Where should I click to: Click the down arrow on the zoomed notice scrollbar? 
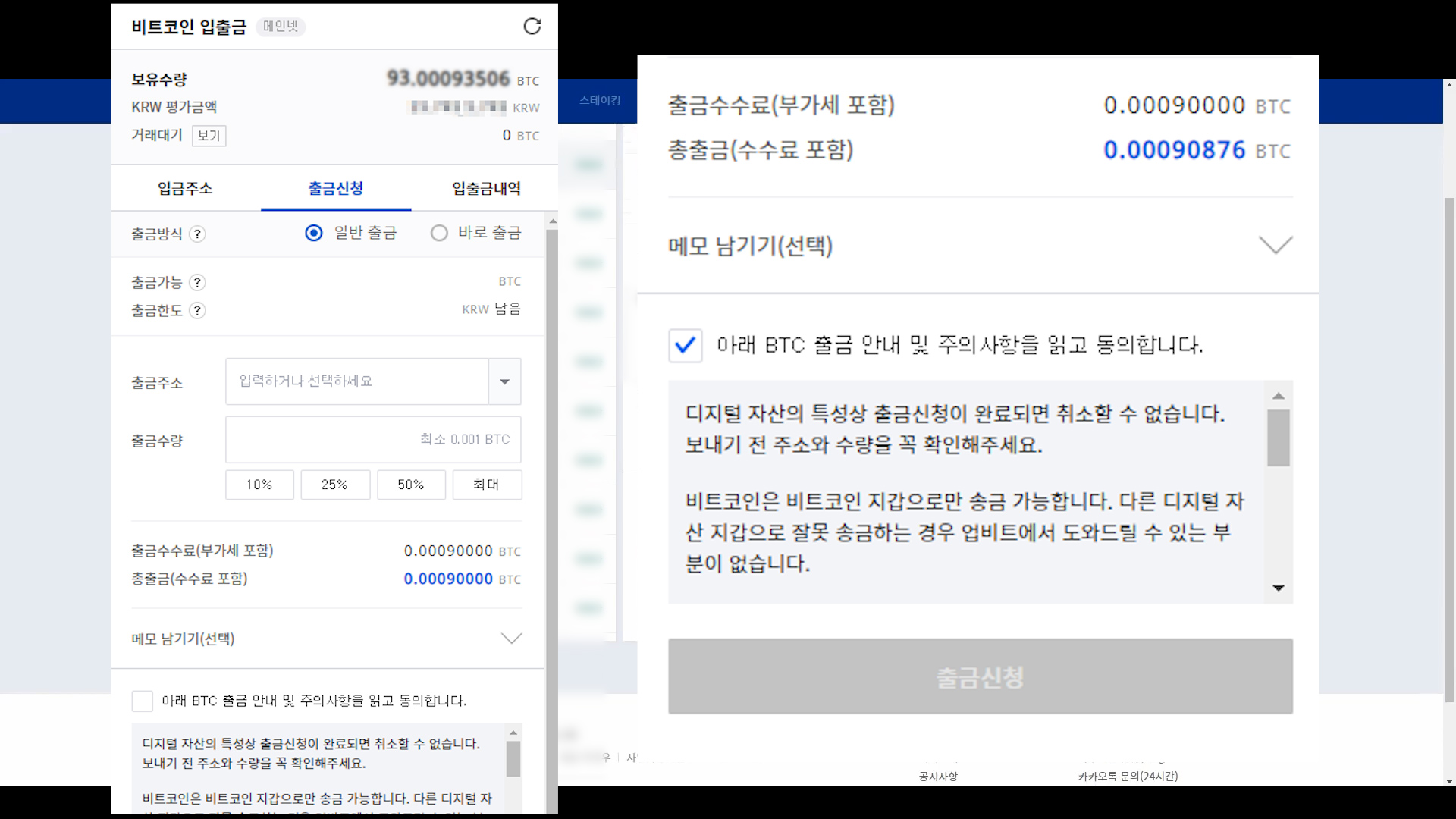pyautogui.click(x=1279, y=588)
